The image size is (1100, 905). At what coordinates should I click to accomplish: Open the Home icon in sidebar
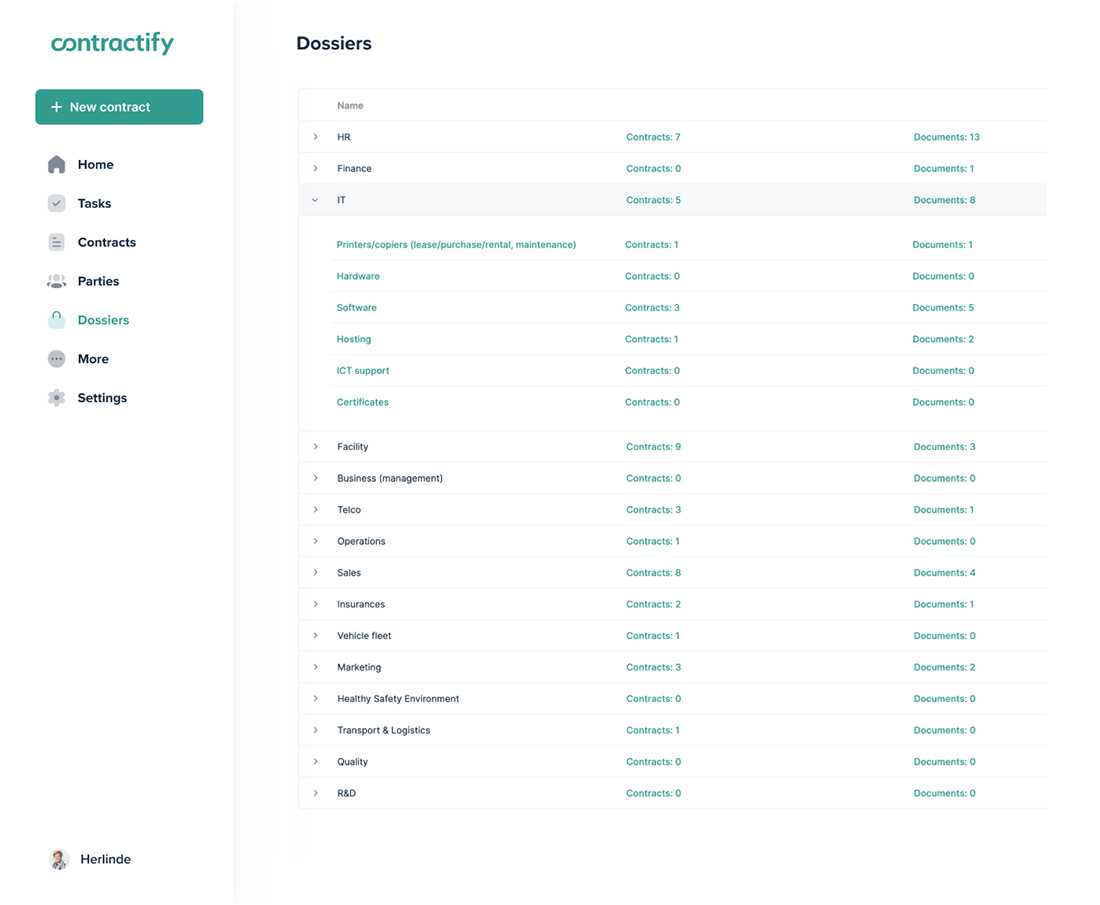[57, 164]
